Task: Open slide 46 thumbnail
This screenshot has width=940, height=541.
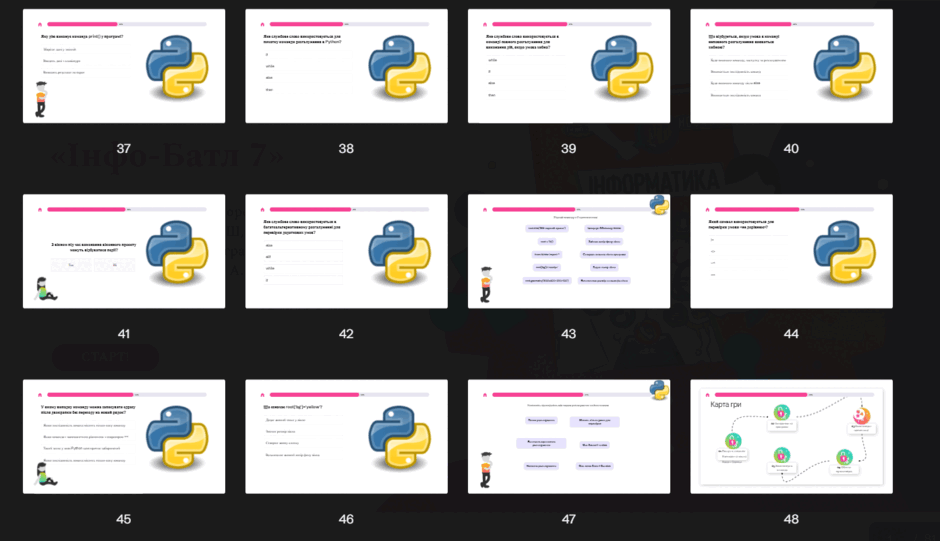Action: click(347, 437)
